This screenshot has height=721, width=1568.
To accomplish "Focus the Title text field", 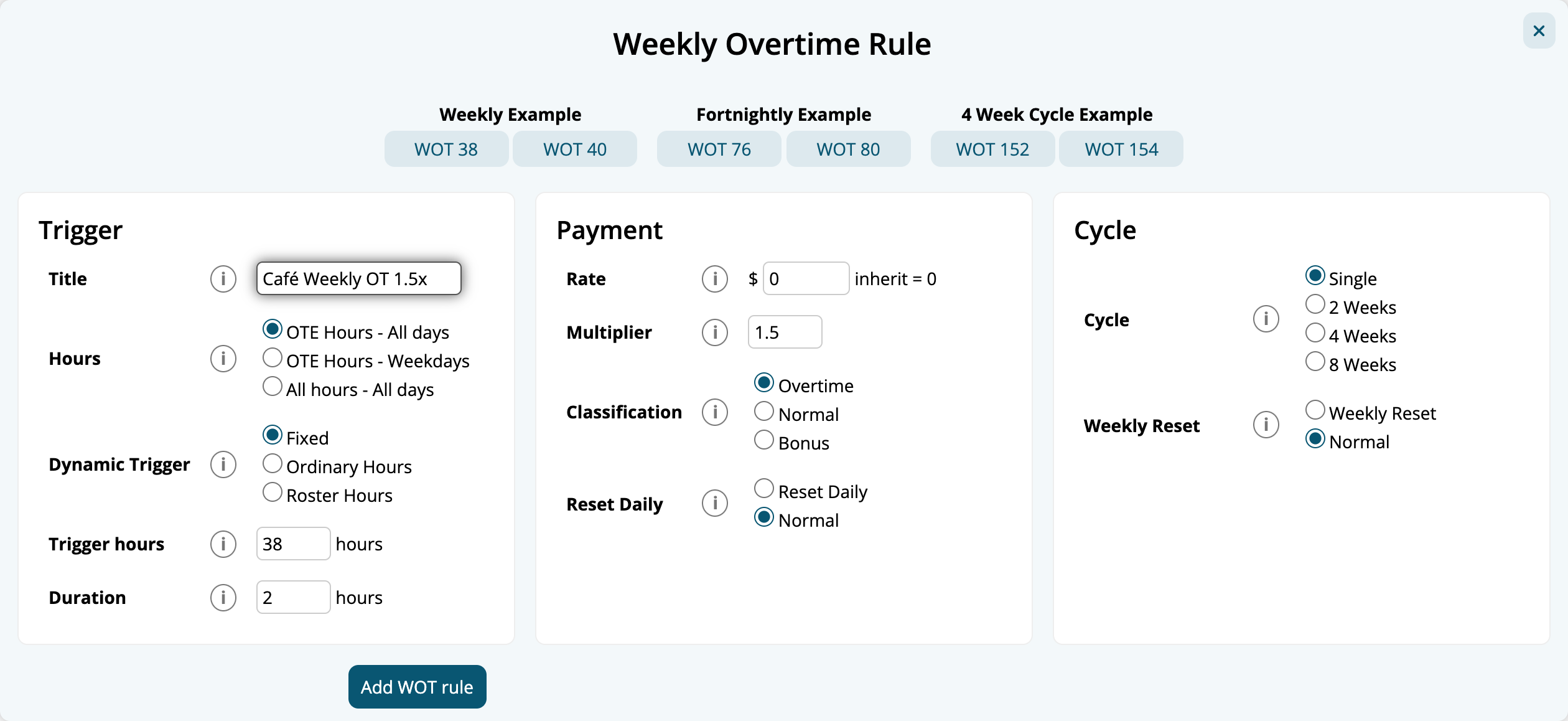I will pos(358,278).
